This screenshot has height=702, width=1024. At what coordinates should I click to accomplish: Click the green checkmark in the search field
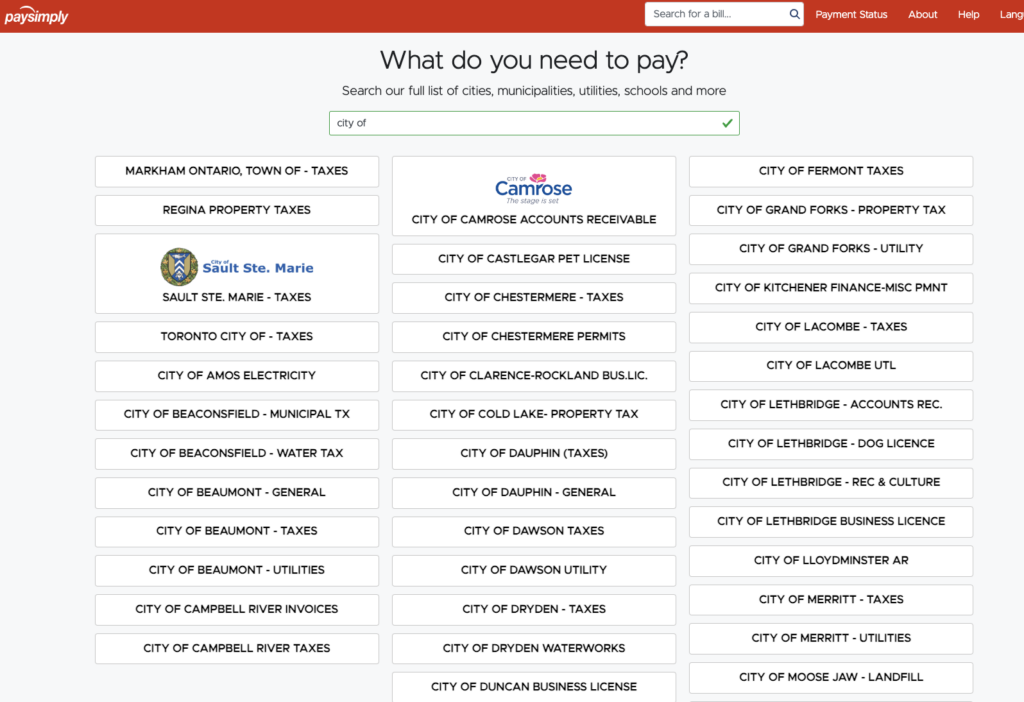pos(727,122)
